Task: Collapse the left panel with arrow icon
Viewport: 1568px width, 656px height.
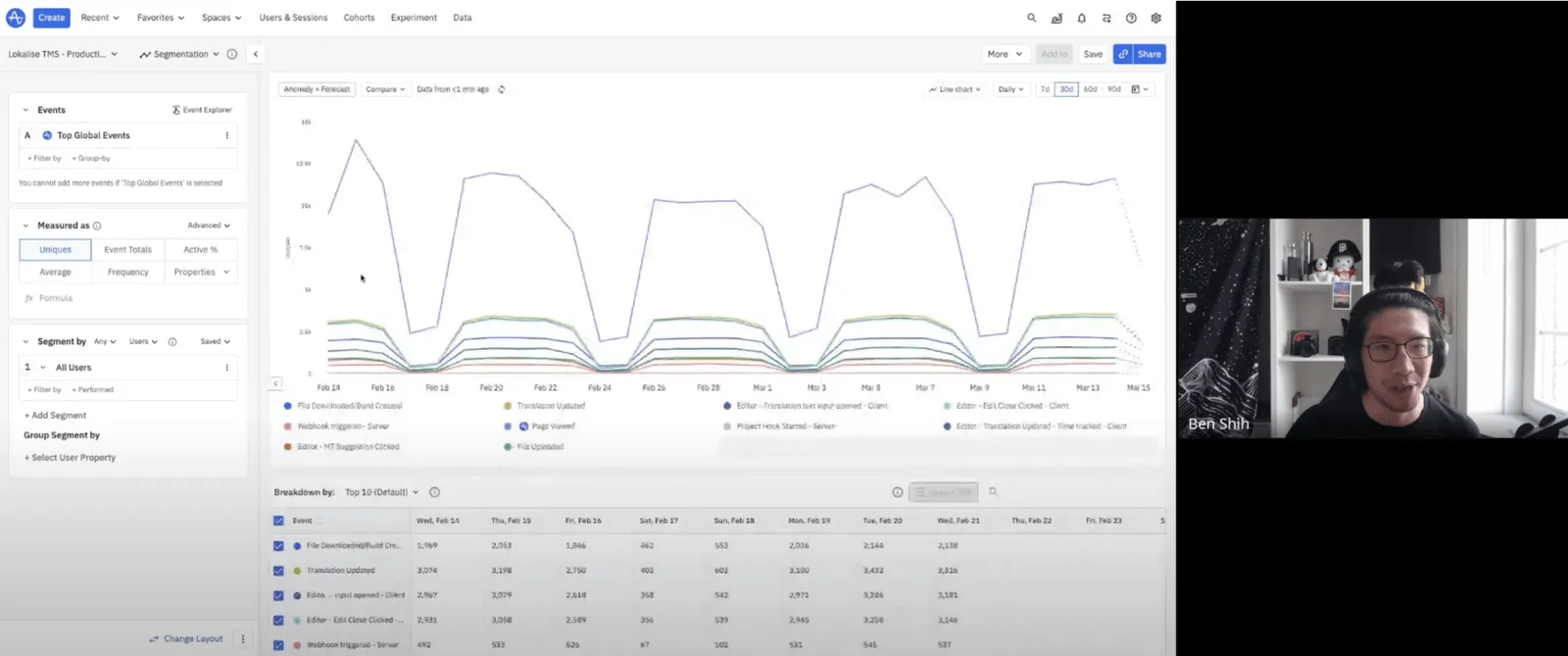Action: coord(256,54)
